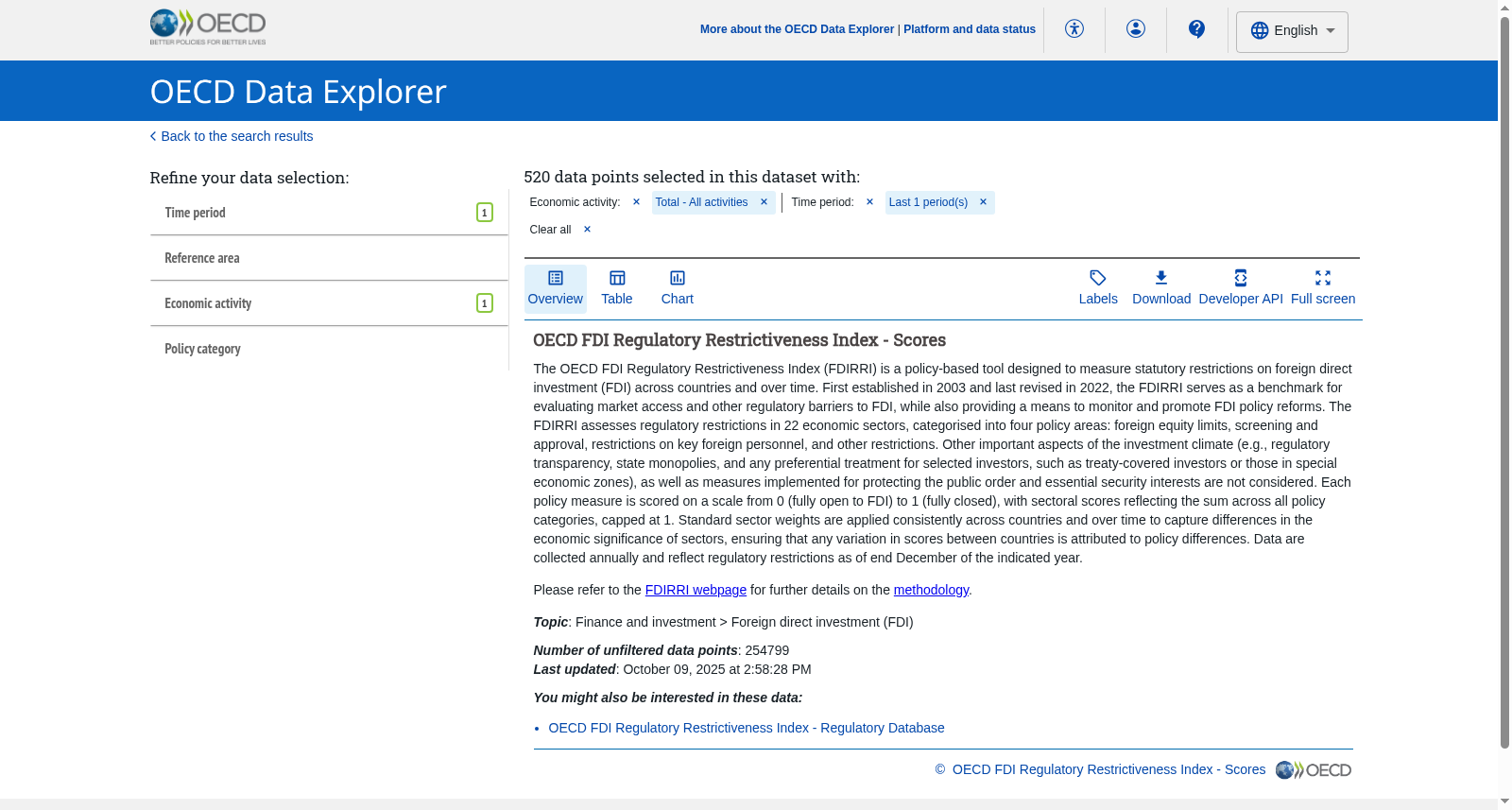Open the Labels options
The image size is (1512, 810).
point(1098,288)
